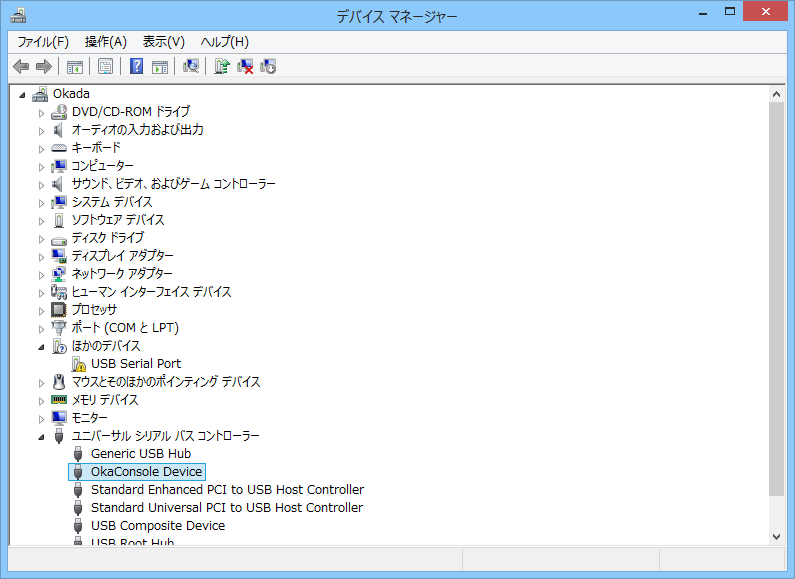The width and height of the screenshot is (795, 579).
Task: Expand the DVD/CD-ROM ドライブ node
Action: [41, 113]
